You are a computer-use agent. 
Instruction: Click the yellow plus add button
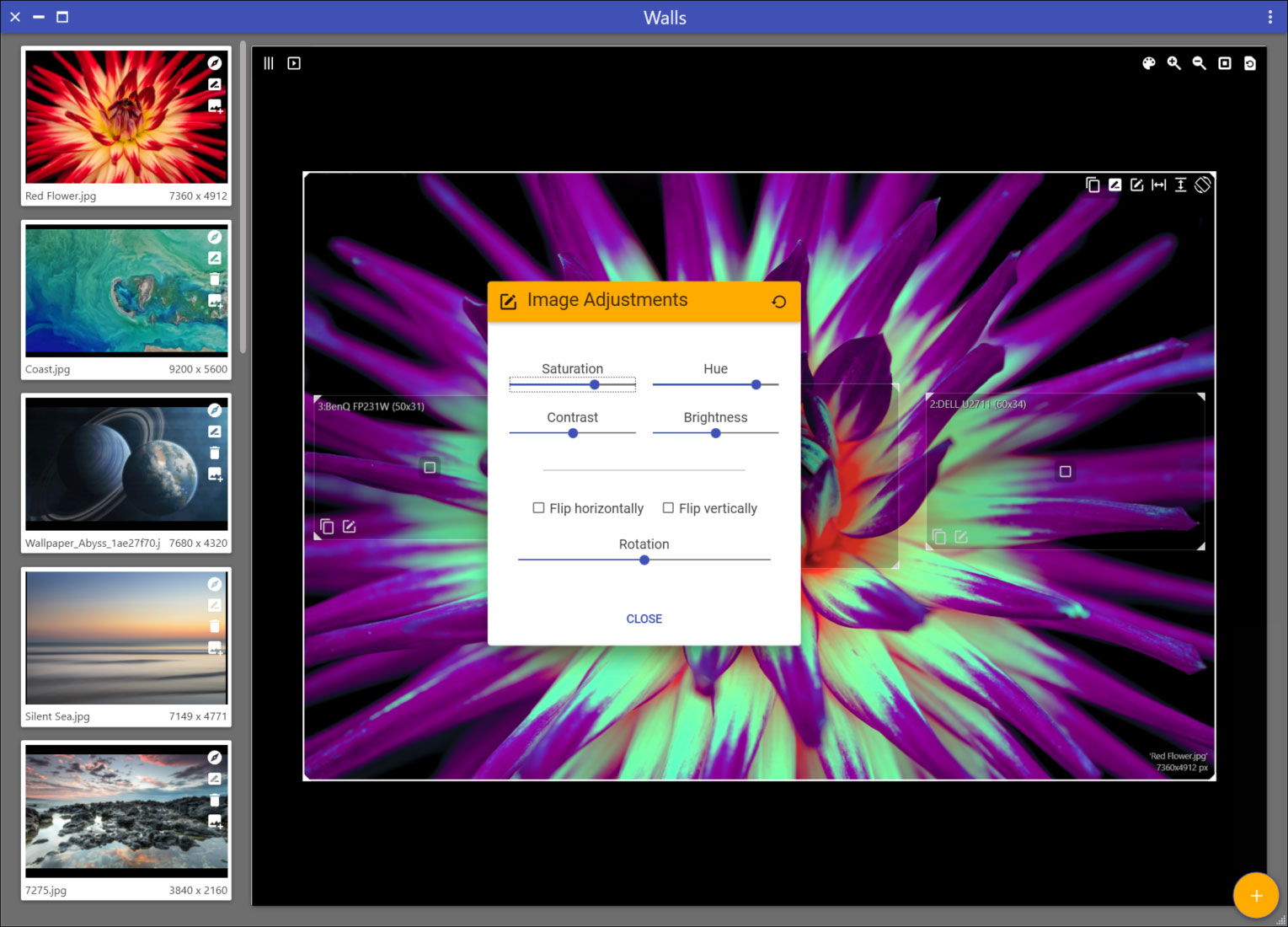pos(1255,895)
